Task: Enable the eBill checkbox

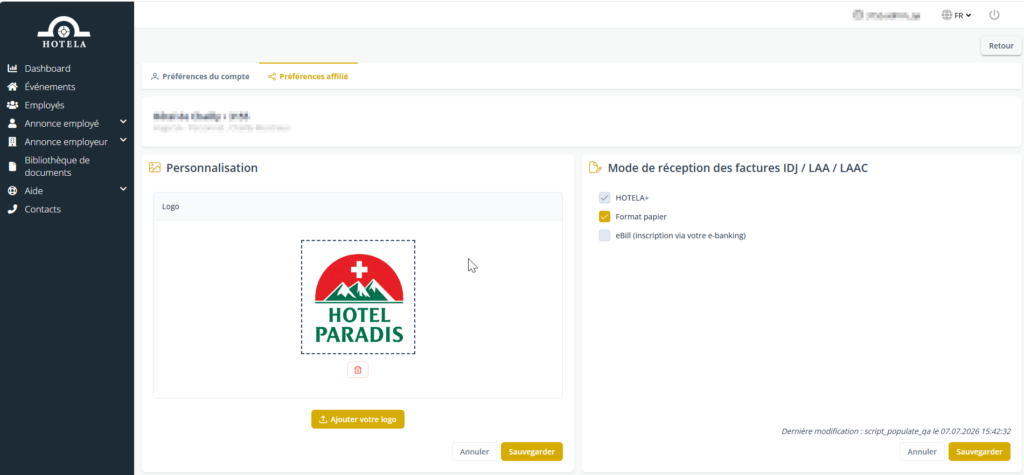Action: (604, 236)
